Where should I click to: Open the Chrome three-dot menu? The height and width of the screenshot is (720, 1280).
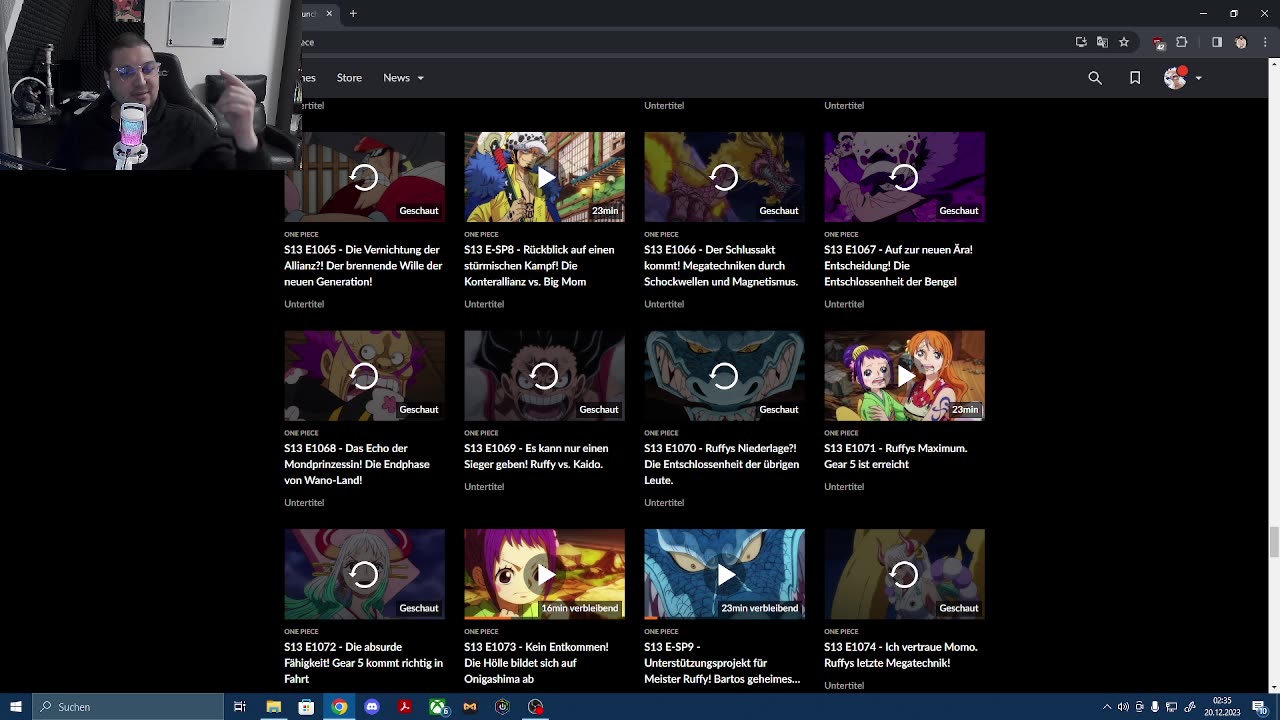[1263, 42]
